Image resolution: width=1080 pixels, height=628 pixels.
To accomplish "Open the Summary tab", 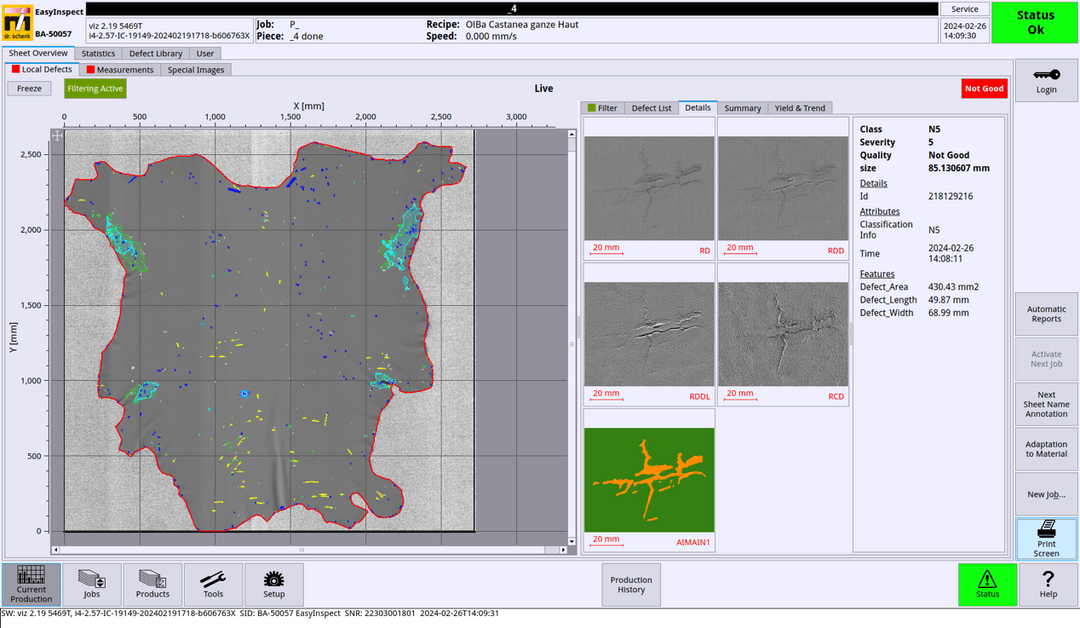I will [x=742, y=108].
